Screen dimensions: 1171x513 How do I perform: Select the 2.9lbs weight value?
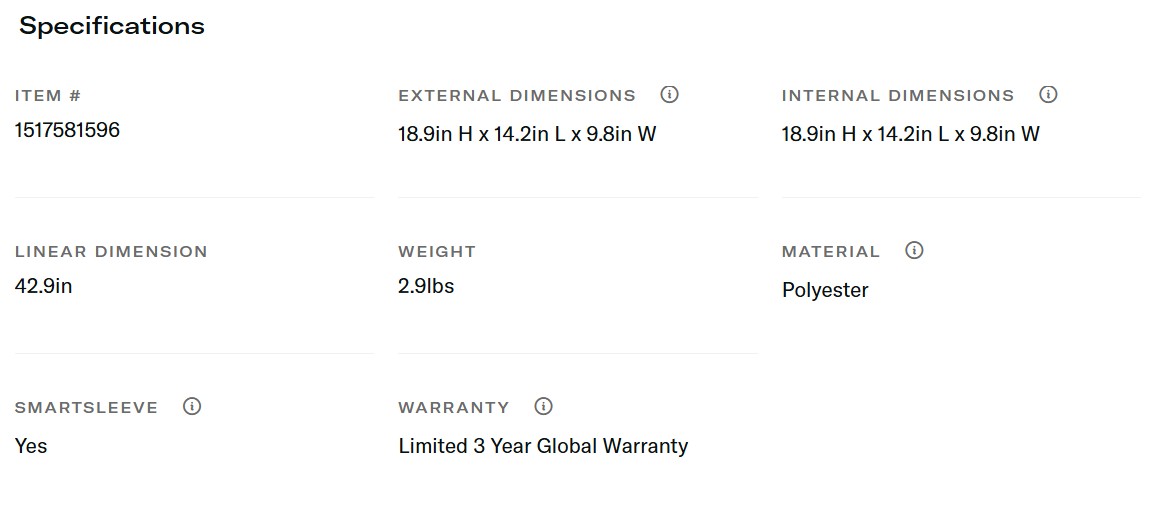(x=426, y=286)
